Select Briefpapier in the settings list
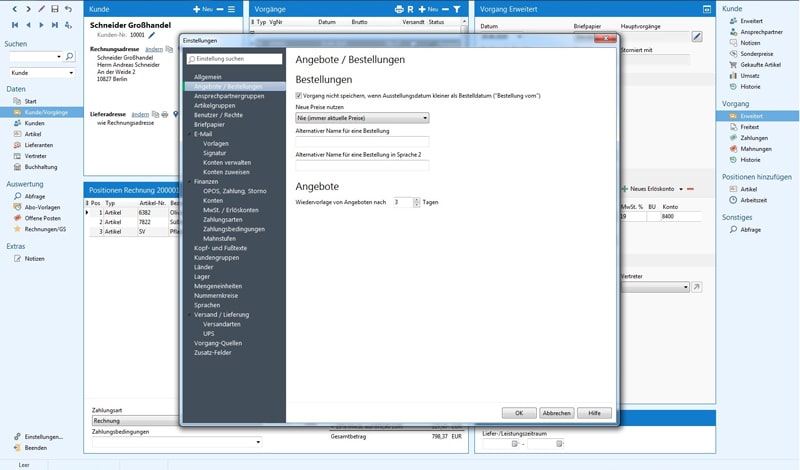The width and height of the screenshot is (800, 470). point(211,125)
